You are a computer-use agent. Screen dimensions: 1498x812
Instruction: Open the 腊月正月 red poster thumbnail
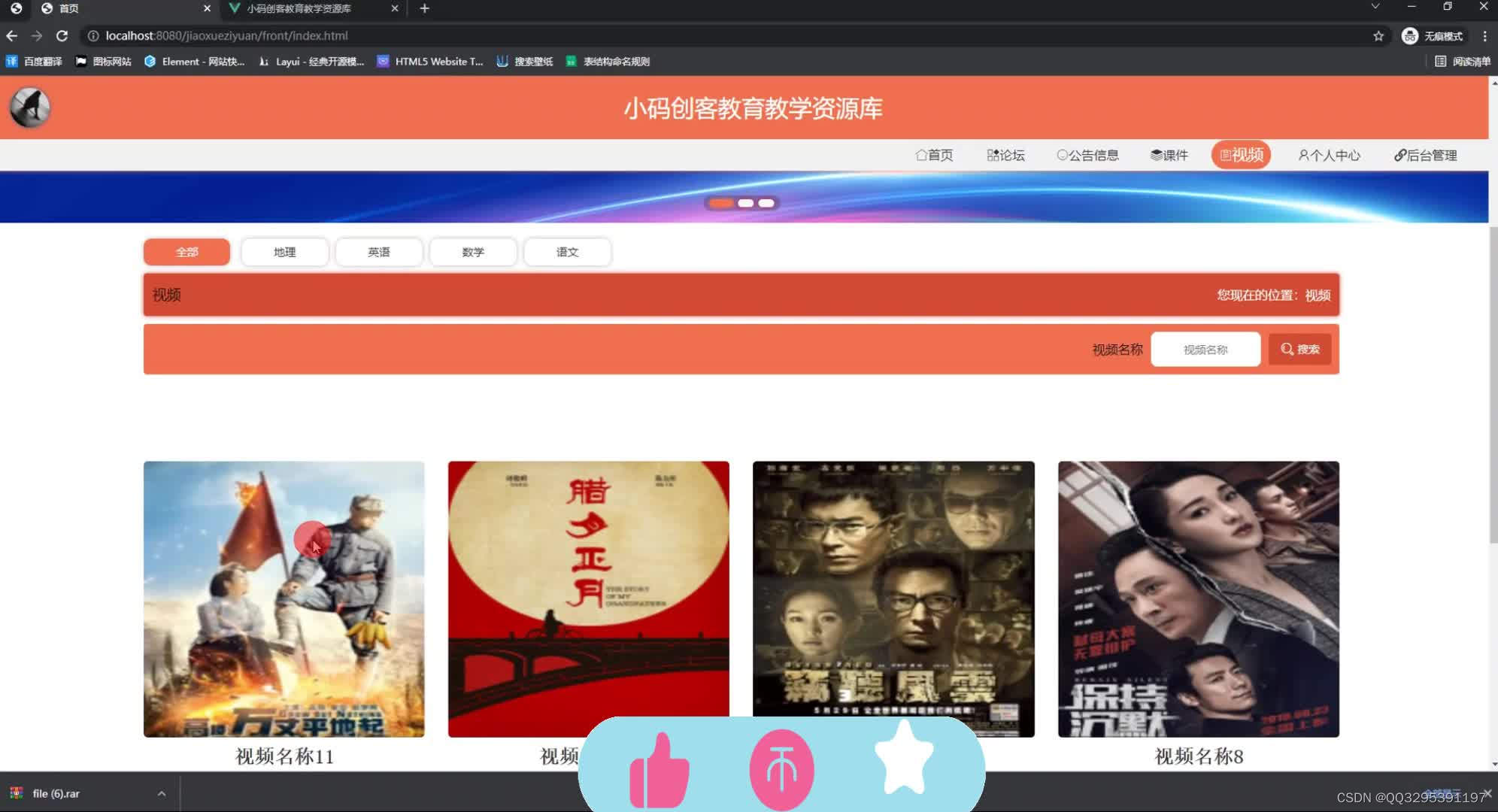(589, 599)
